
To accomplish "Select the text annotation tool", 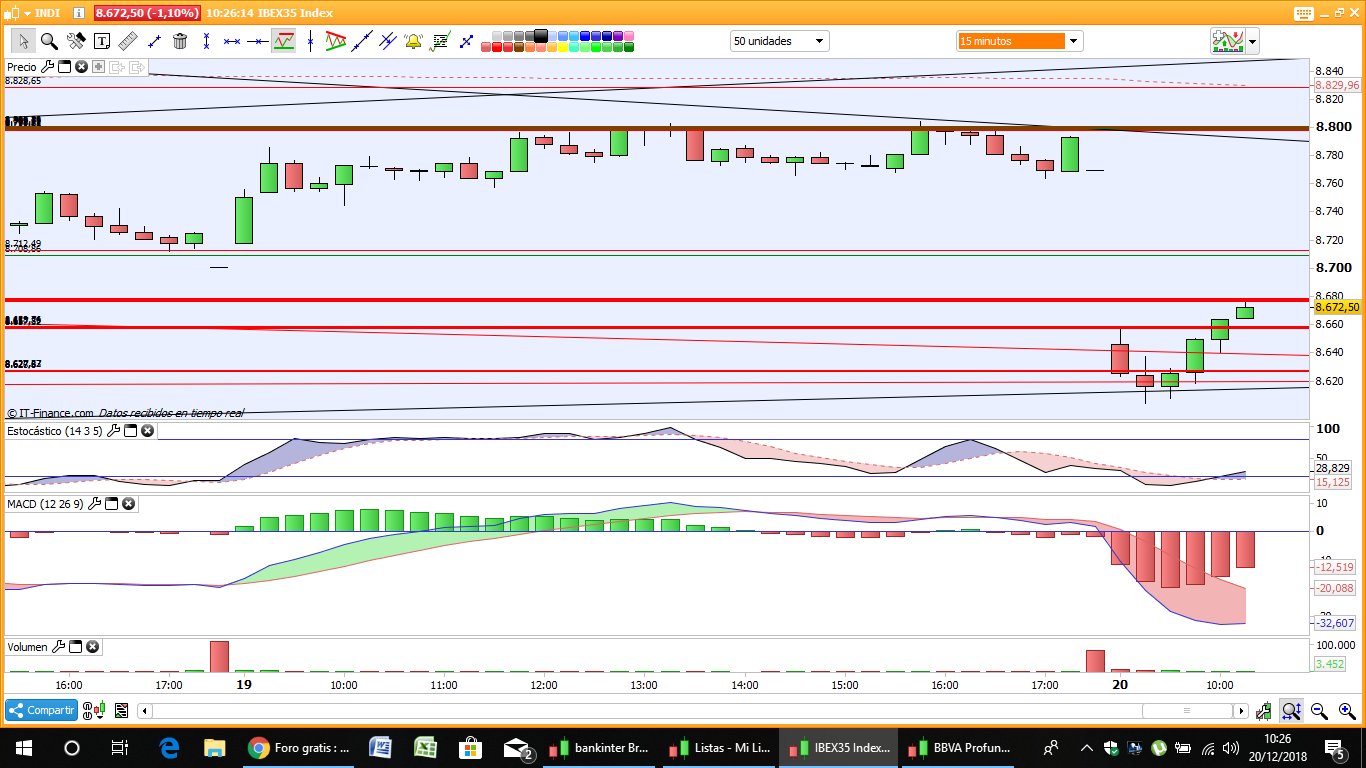I will 102,41.
